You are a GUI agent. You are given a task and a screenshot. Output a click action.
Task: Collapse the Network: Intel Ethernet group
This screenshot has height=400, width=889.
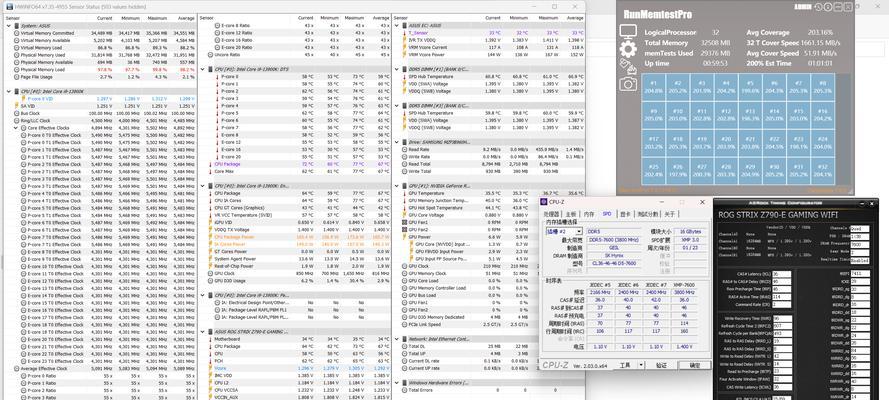click(397, 339)
